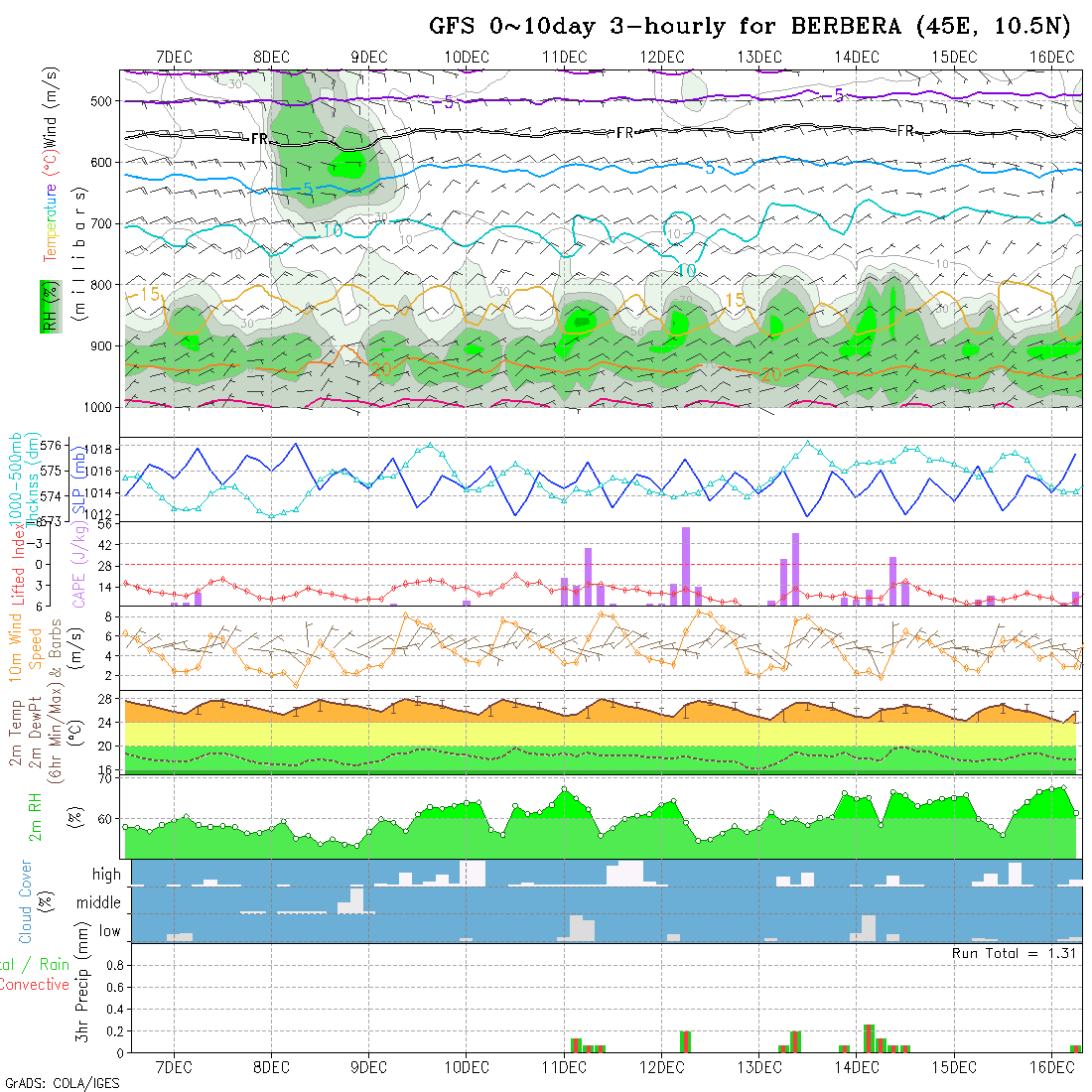The width and height of the screenshot is (1092, 1092).
Task: Select the 11DEC date label at top
Action: pos(564,57)
